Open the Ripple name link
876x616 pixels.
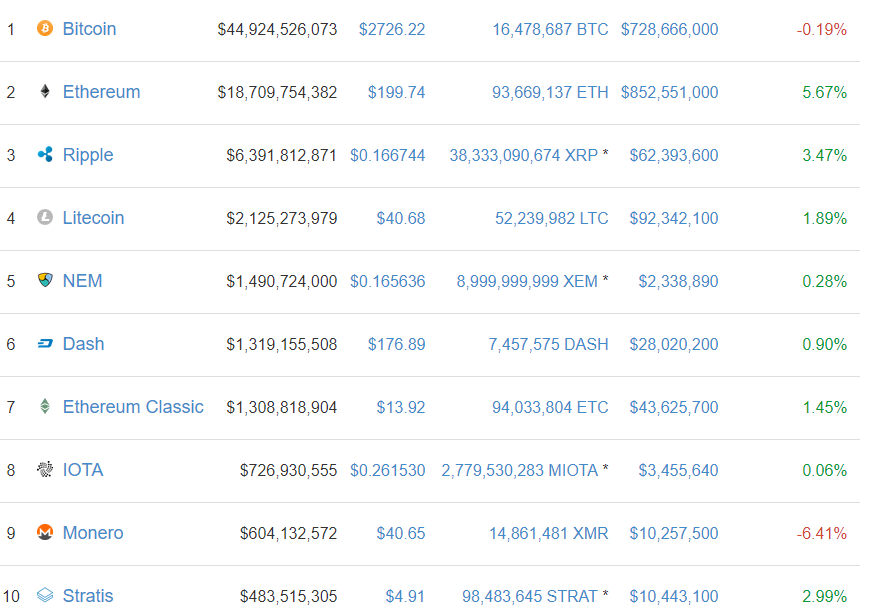88,155
